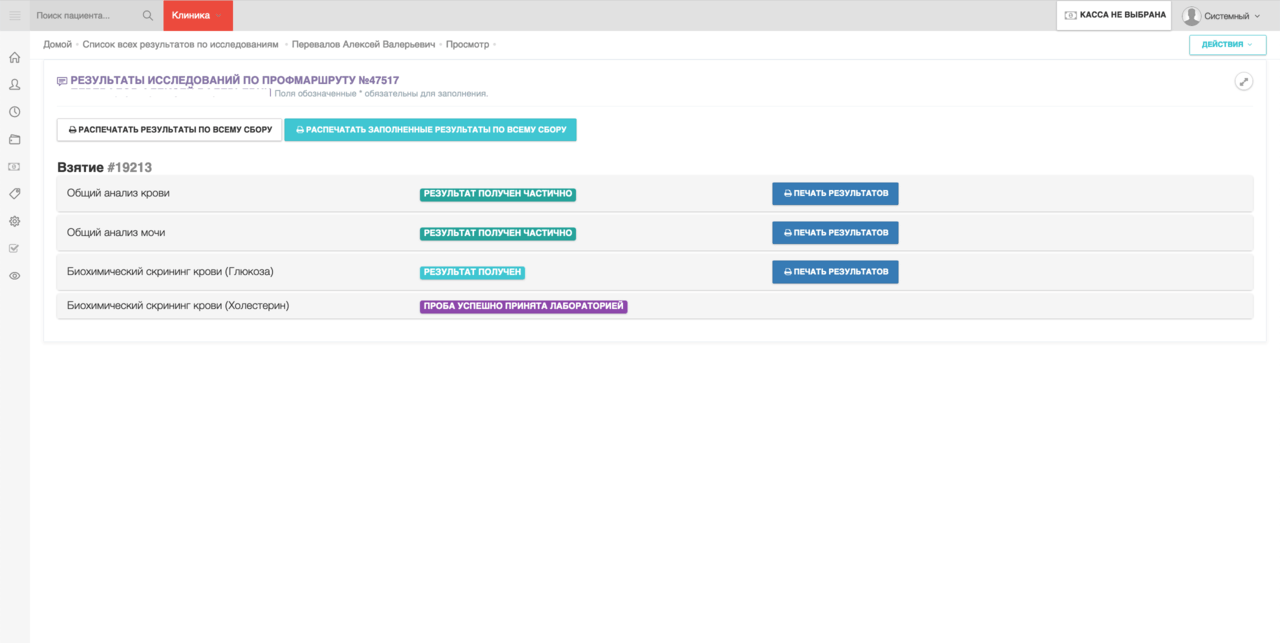Open the Клиника dropdown tab

[x=198, y=15]
